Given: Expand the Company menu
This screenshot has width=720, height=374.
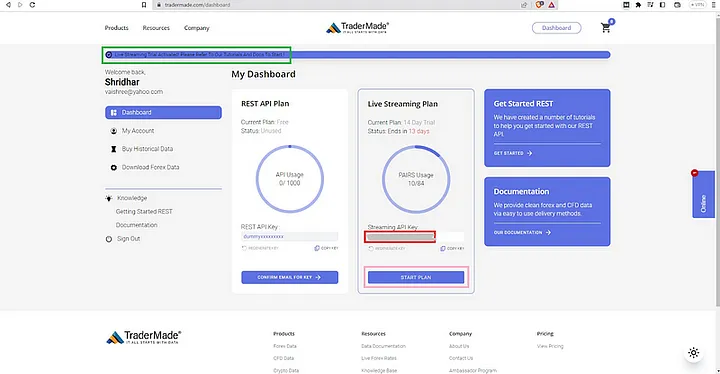Looking at the screenshot, I should (x=197, y=28).
